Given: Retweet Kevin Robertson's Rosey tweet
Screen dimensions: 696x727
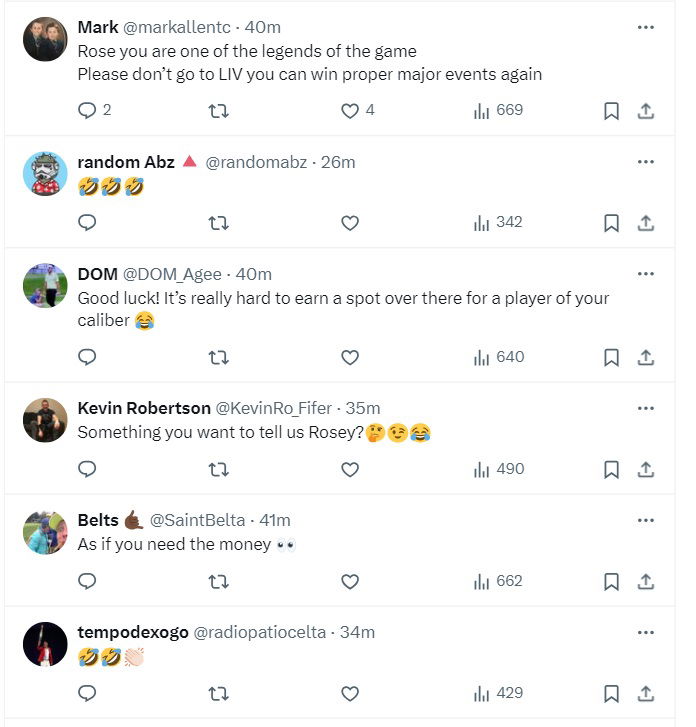Looking at the screenshot, I should tap(218, 469).
